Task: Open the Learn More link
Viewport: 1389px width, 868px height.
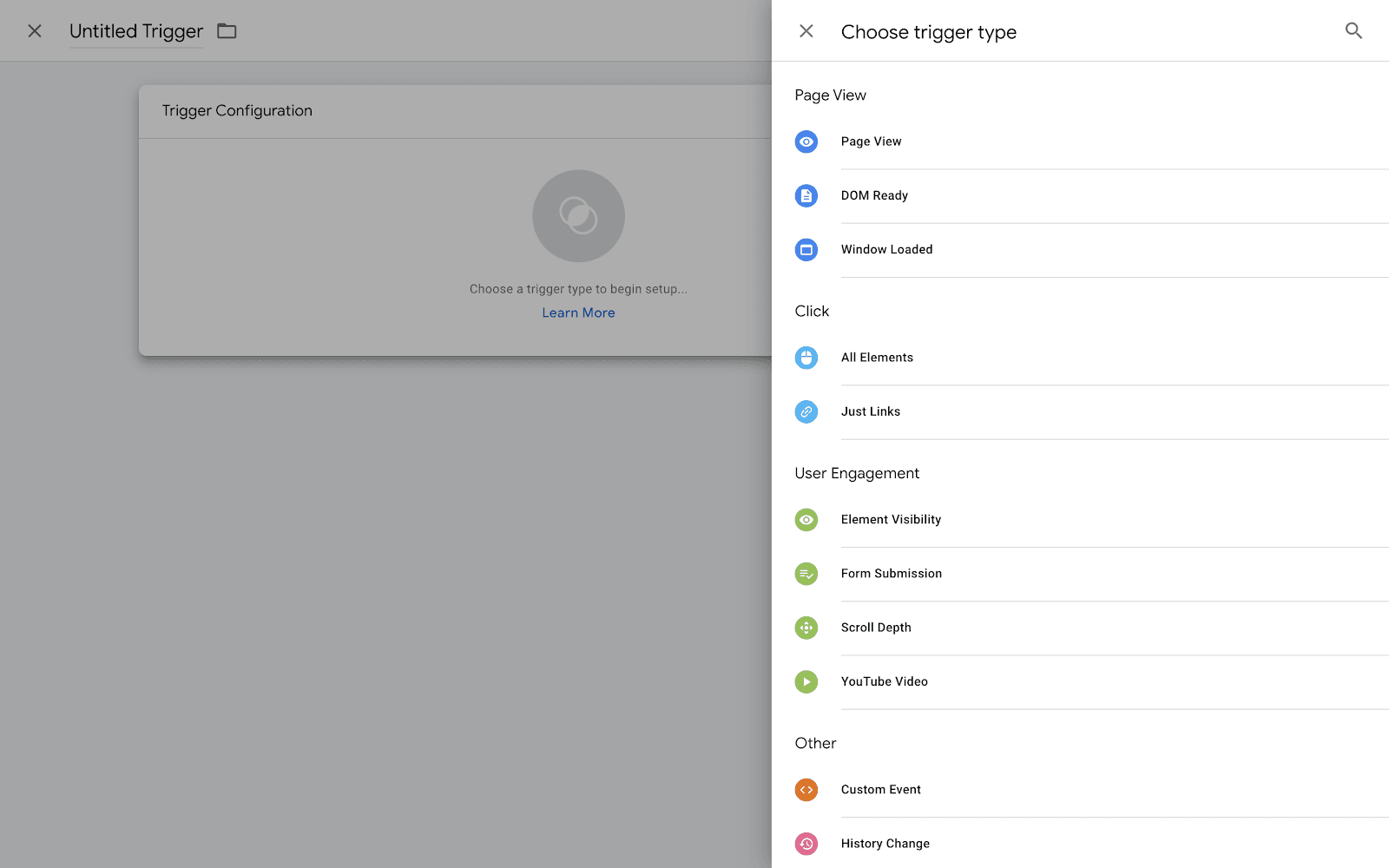Action: pyautogui.click(x=578, y=312)
